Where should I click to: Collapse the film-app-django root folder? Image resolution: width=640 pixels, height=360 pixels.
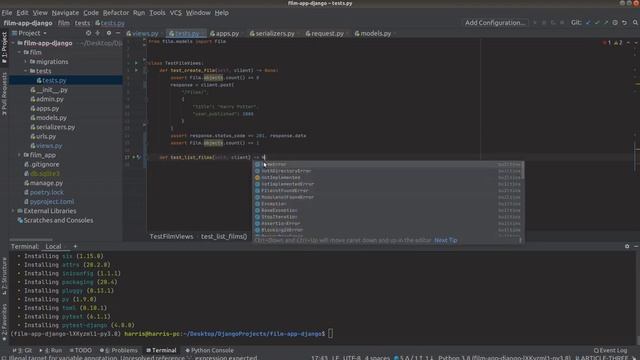click(x=13, y=43)
